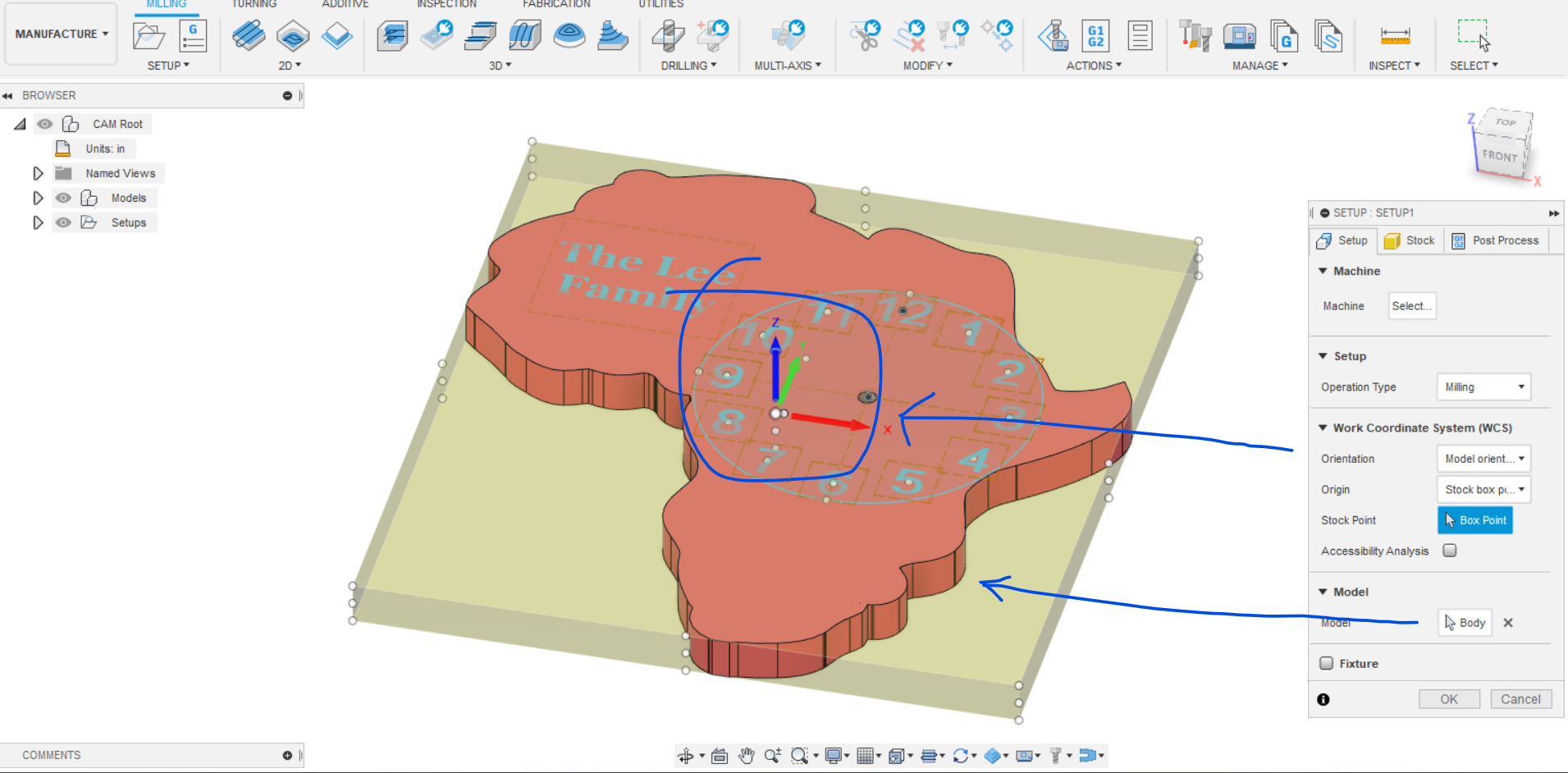Click the Units: in tree item
This screenshot has height=773, width=1568.
(105, 149)
